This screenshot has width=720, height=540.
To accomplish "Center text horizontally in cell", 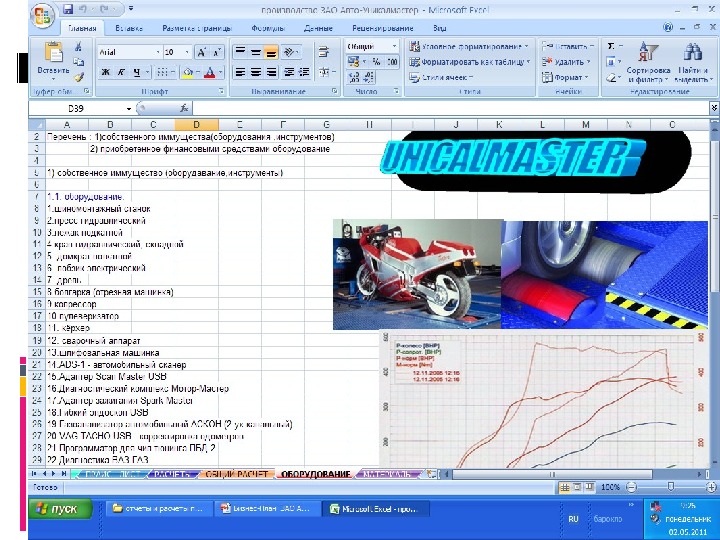I will (255, 72).
